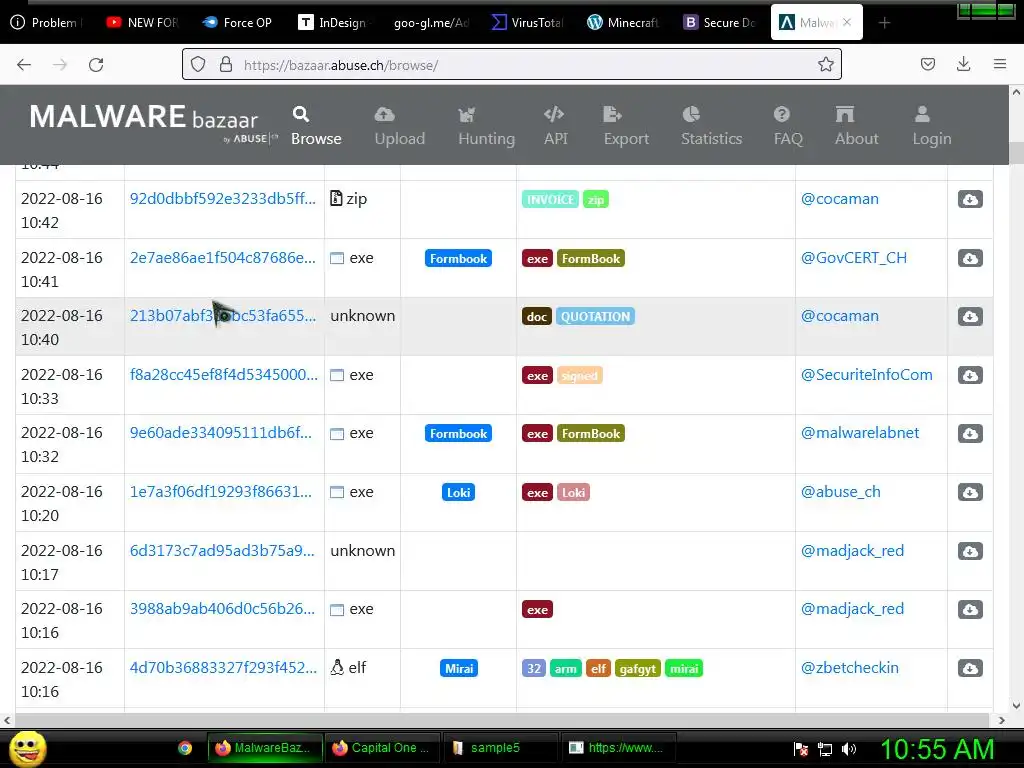Select the signed tag
Screen dimensions: 1024x768
[x=579, y=376]
